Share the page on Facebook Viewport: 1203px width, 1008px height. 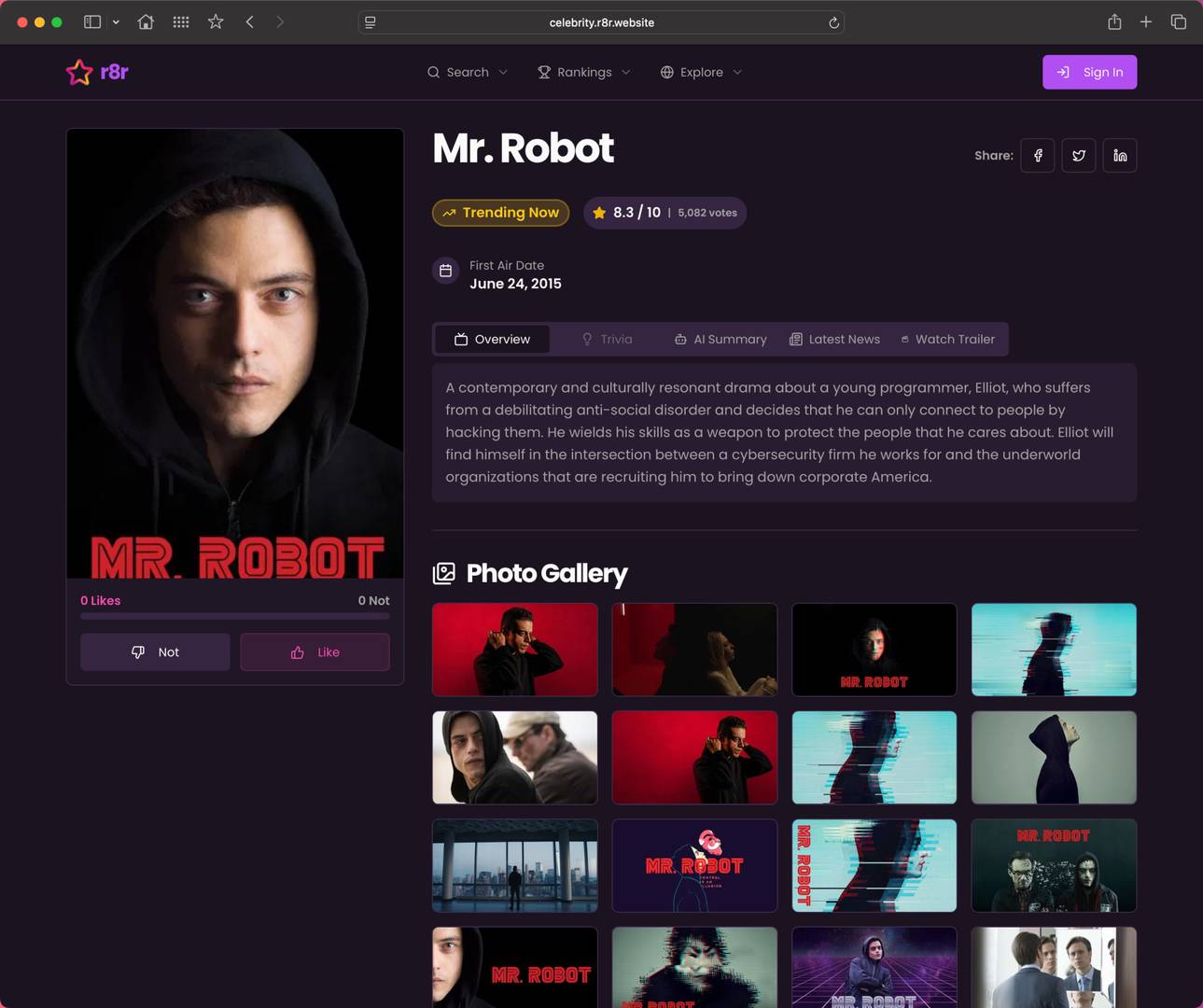coord(1037,155)
